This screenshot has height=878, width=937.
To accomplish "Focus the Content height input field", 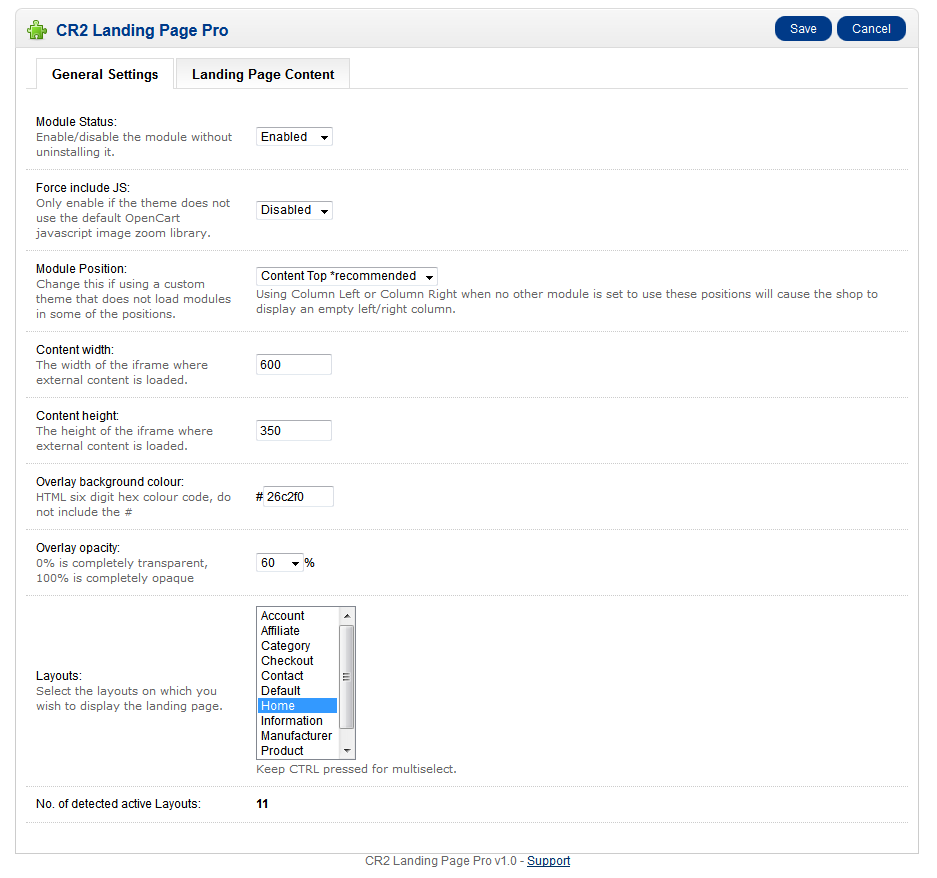I will 294,430.
